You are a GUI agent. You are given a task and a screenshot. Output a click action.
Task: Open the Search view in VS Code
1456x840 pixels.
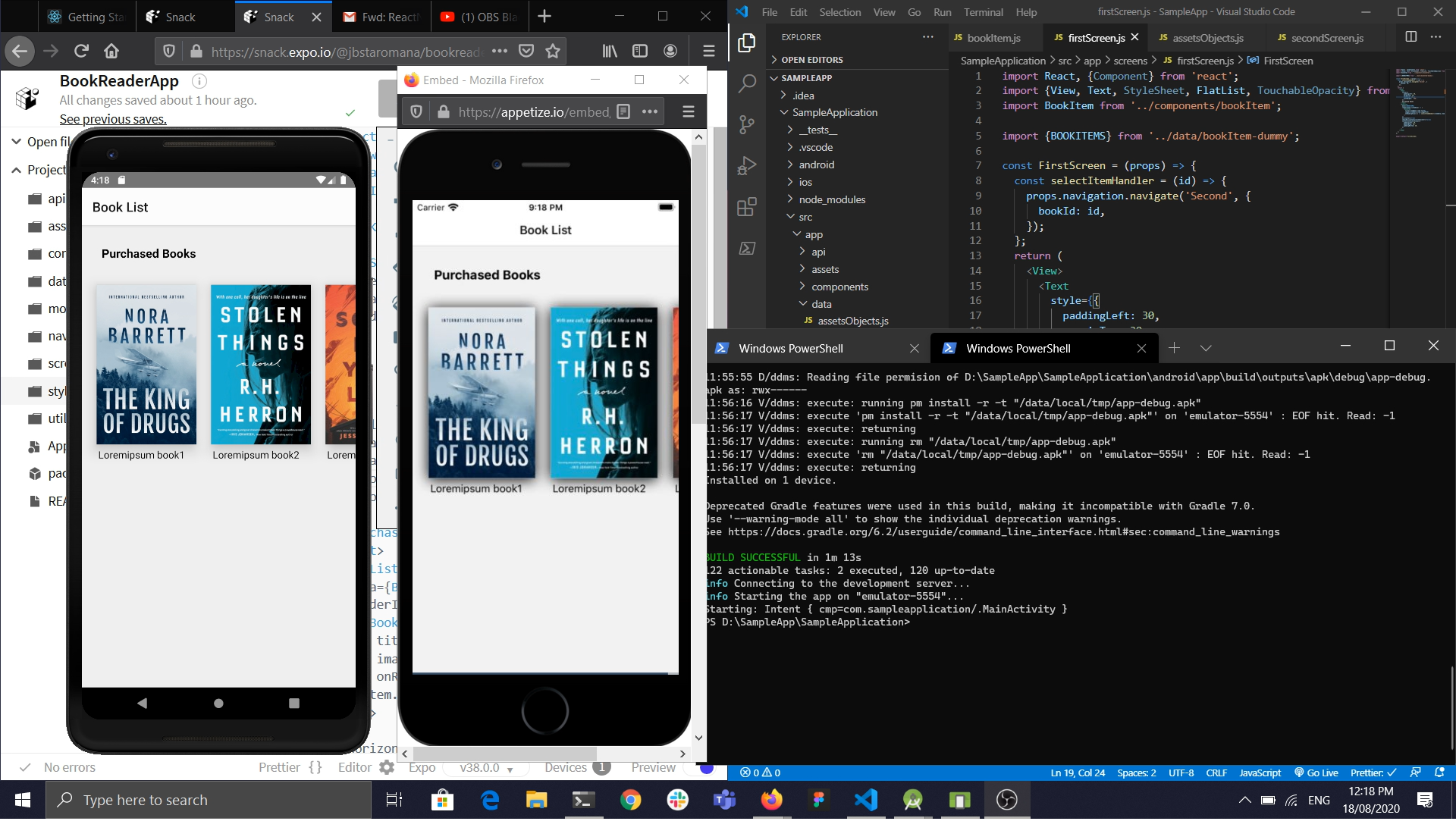click(747, 83)
